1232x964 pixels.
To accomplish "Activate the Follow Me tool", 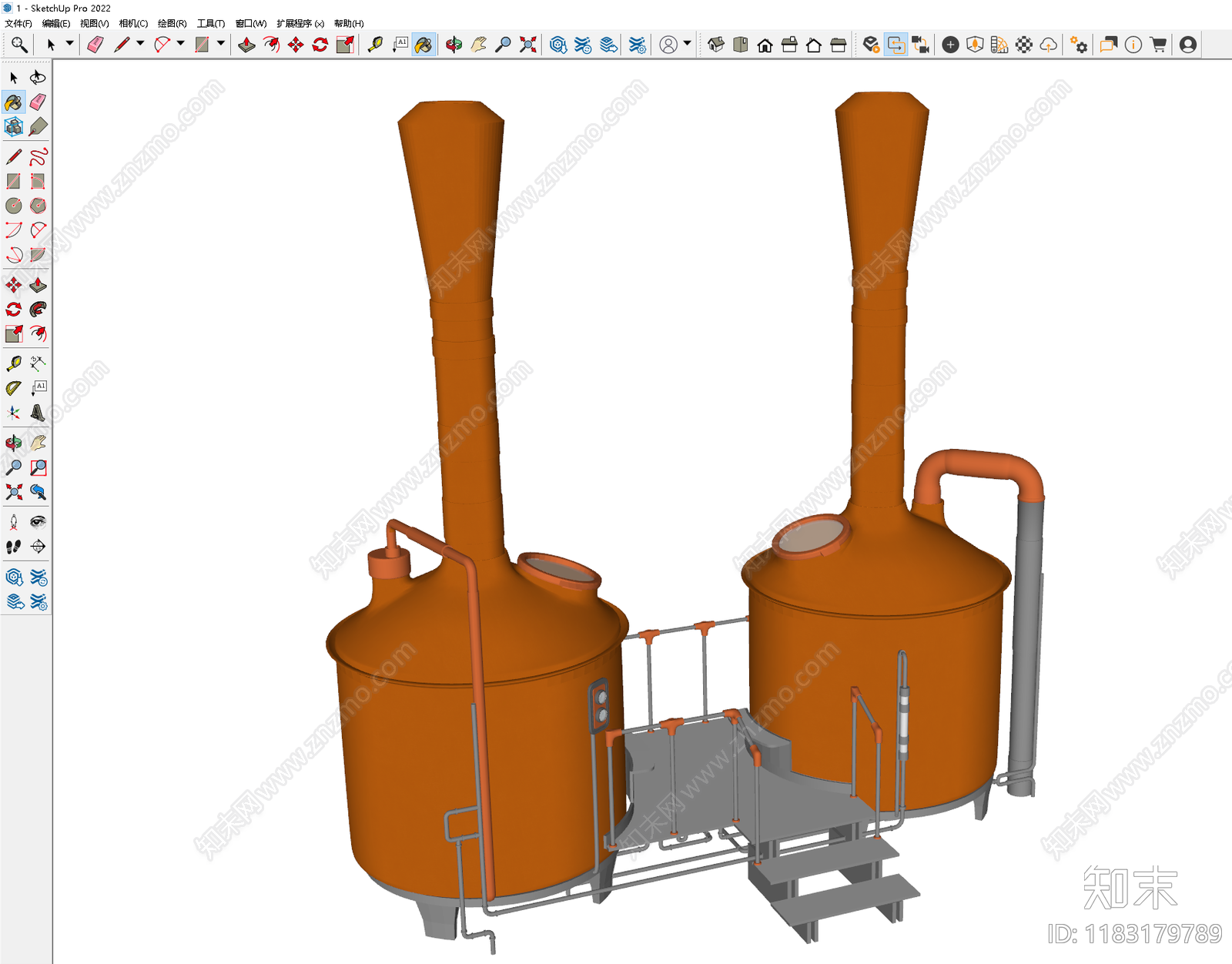I will pos(38,310).
